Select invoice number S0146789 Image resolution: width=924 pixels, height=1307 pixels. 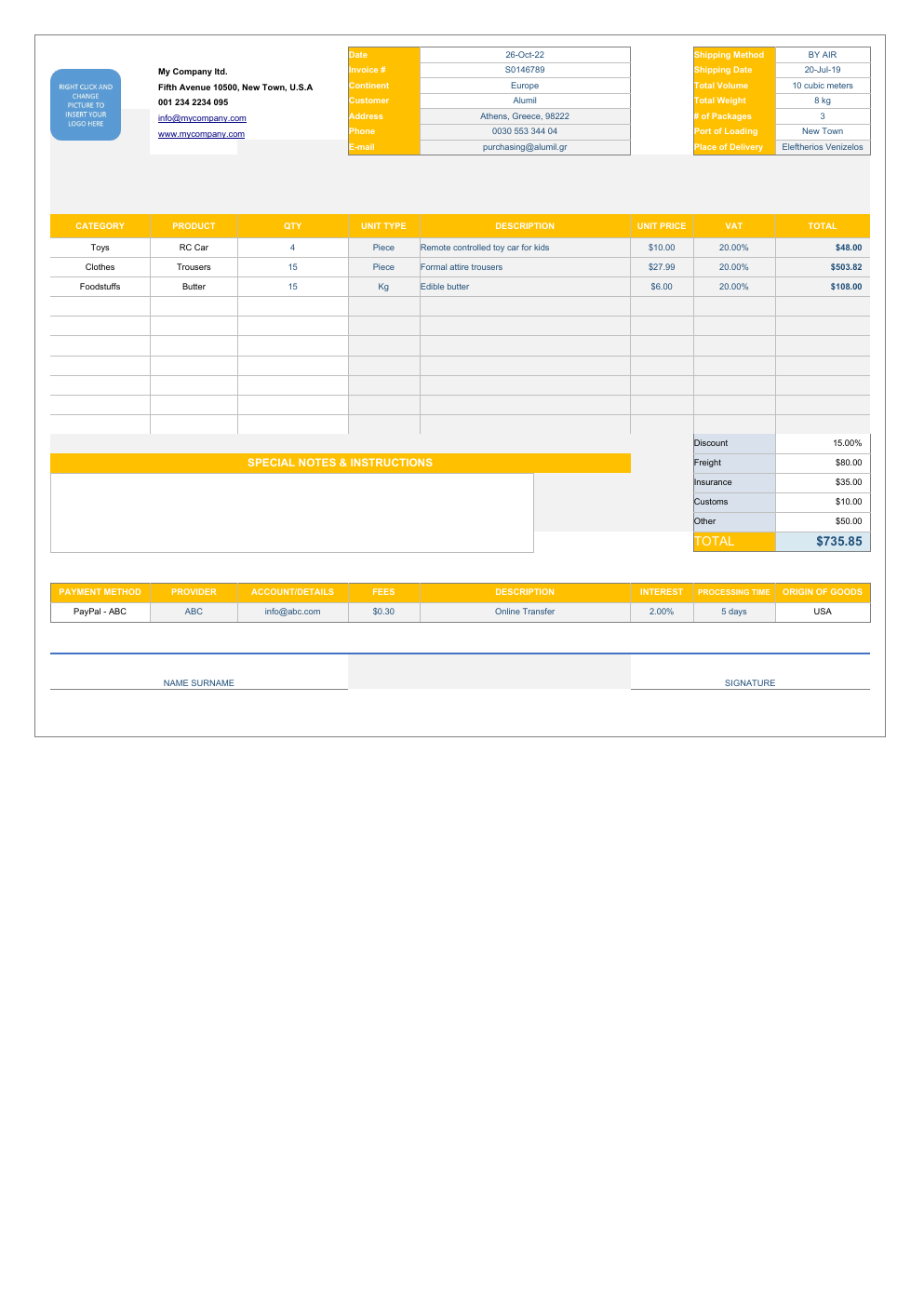click(525, 70)
